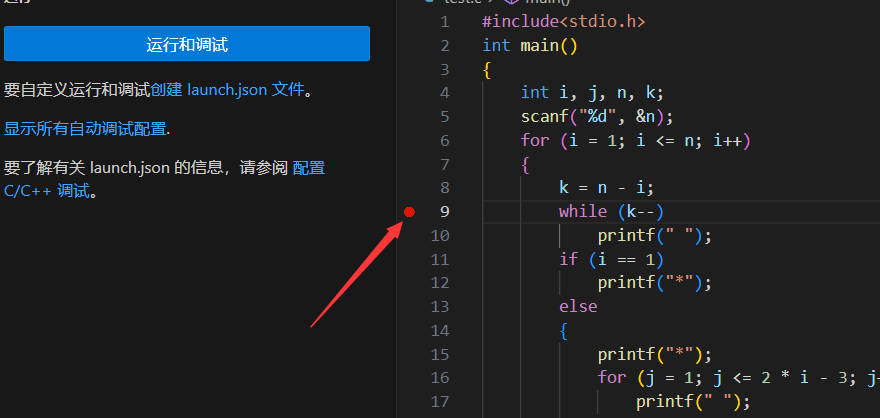Click the else keyword on line 13
The width and height of the screenshot is (880, 418).
(578, 307)
